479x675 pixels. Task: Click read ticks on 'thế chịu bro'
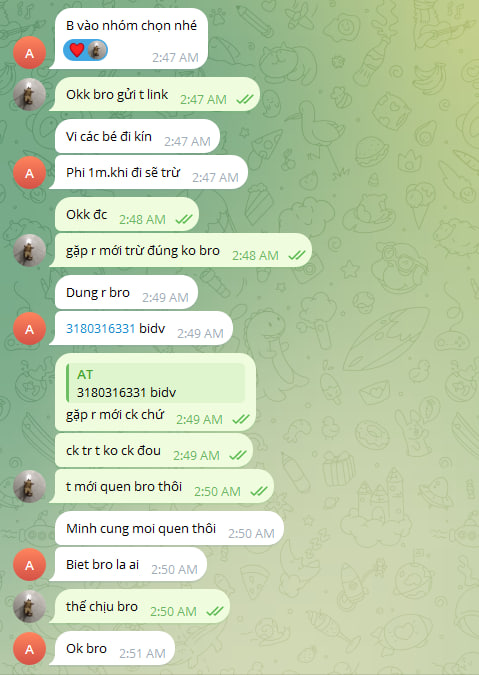tap(215, 611)
